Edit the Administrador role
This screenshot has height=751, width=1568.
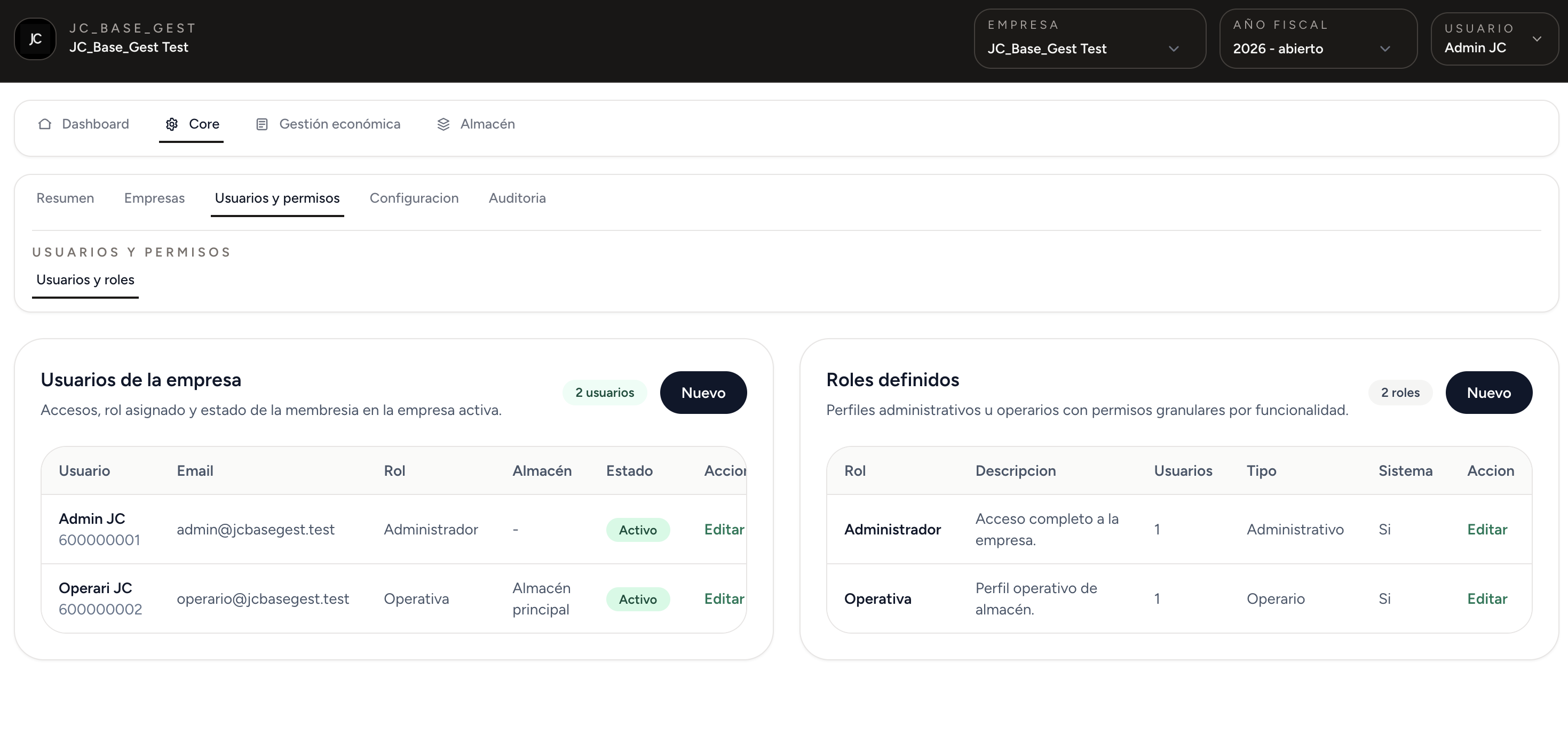pos(1487,530)
